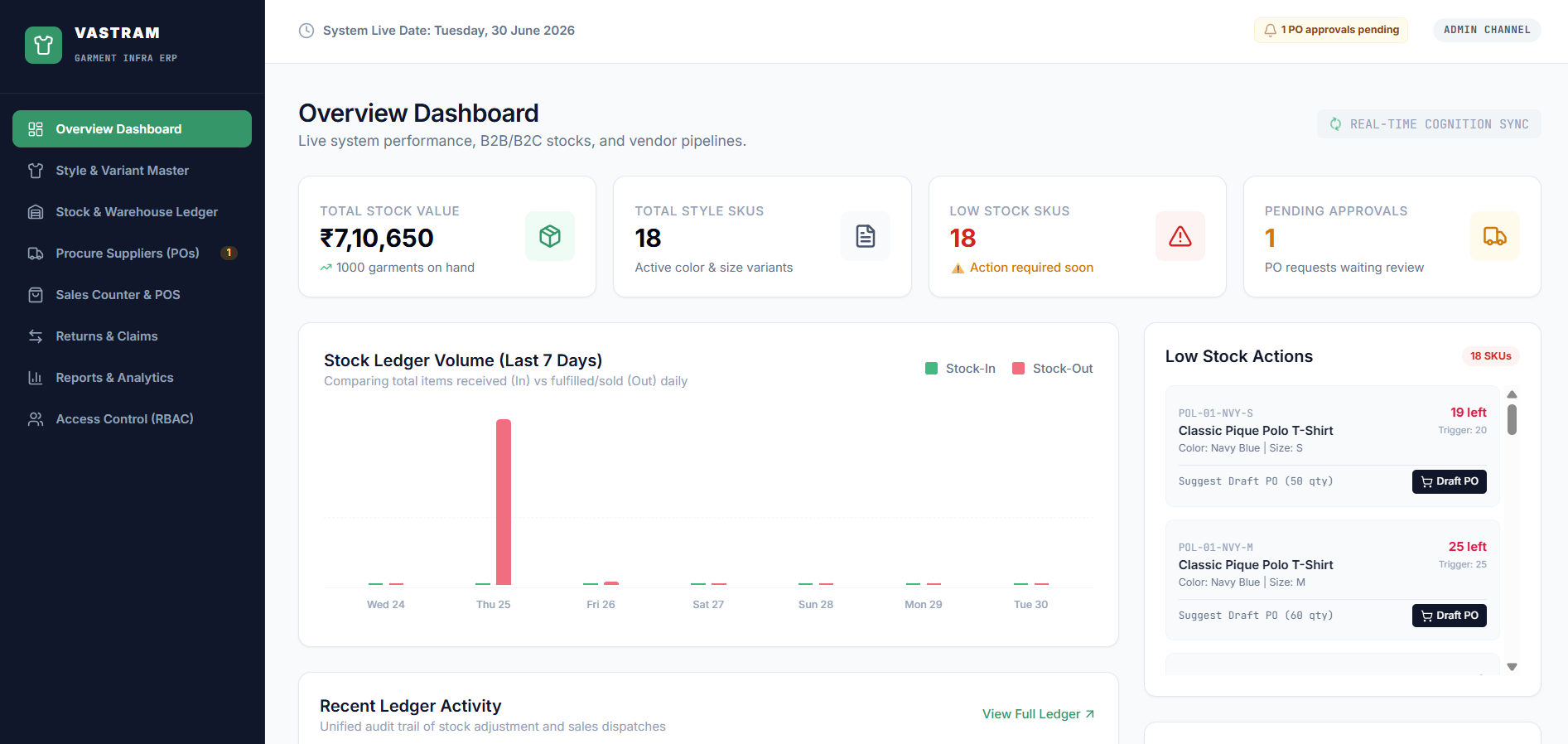This screenshot has width=1568, height=744.
Task: Click 'Suggest Draft PO (60 qty)' text
Action: [1256, 616]
